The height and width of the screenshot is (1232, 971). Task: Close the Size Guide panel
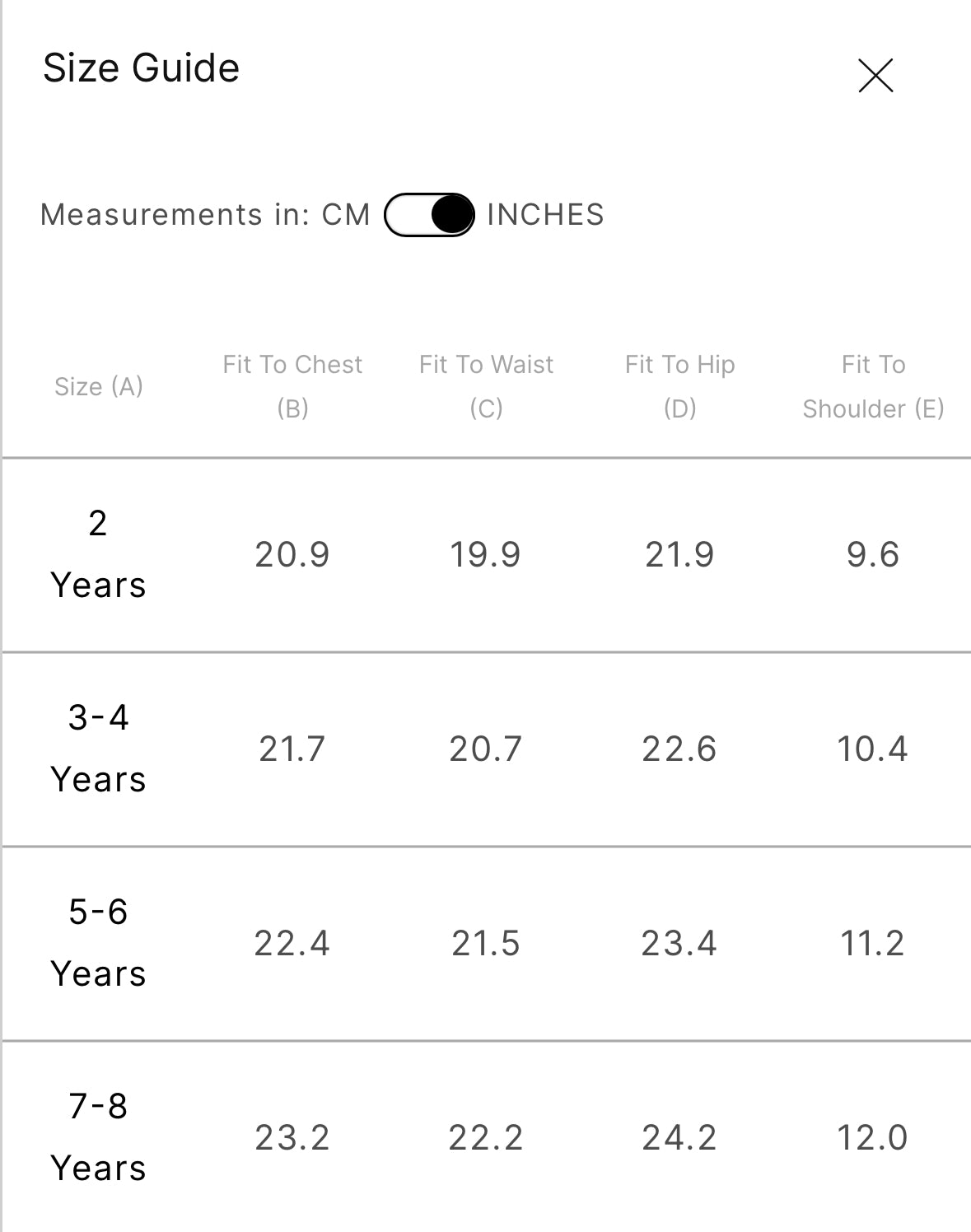point(875,76)
